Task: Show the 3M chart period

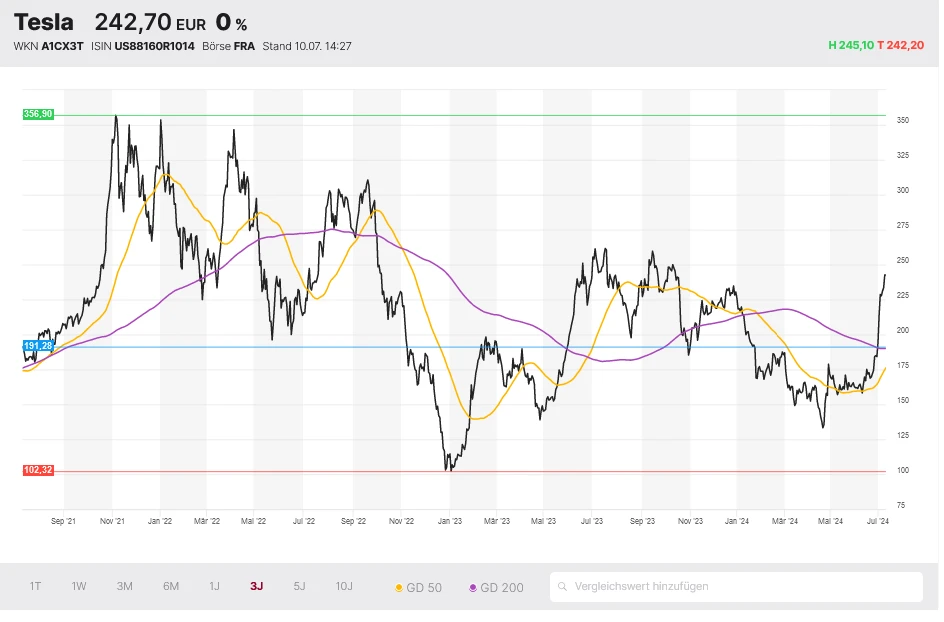Action: click(124, 587)
